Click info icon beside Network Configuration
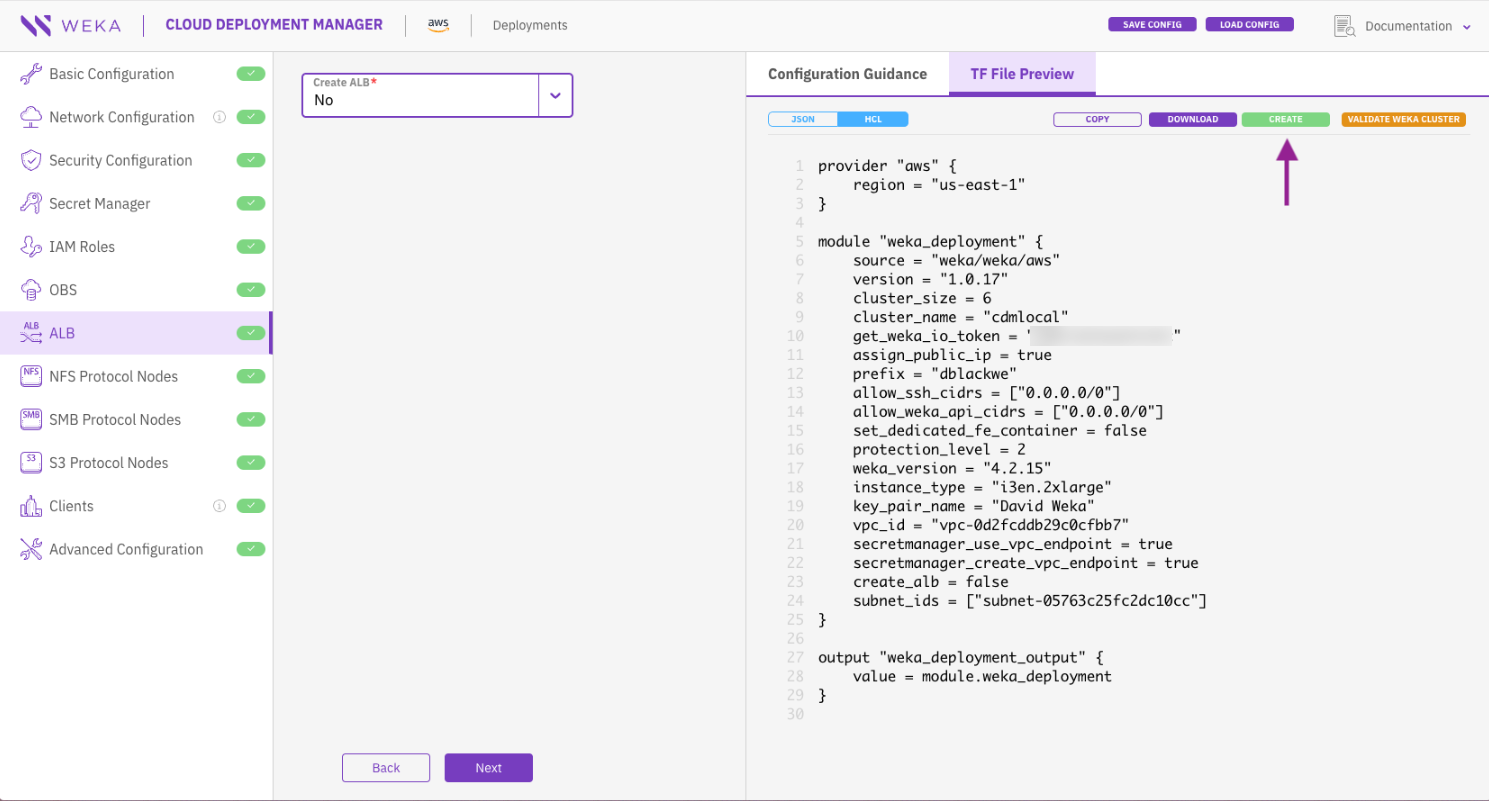This screenshot has height=801, width=1489. [x=219, y=117]
